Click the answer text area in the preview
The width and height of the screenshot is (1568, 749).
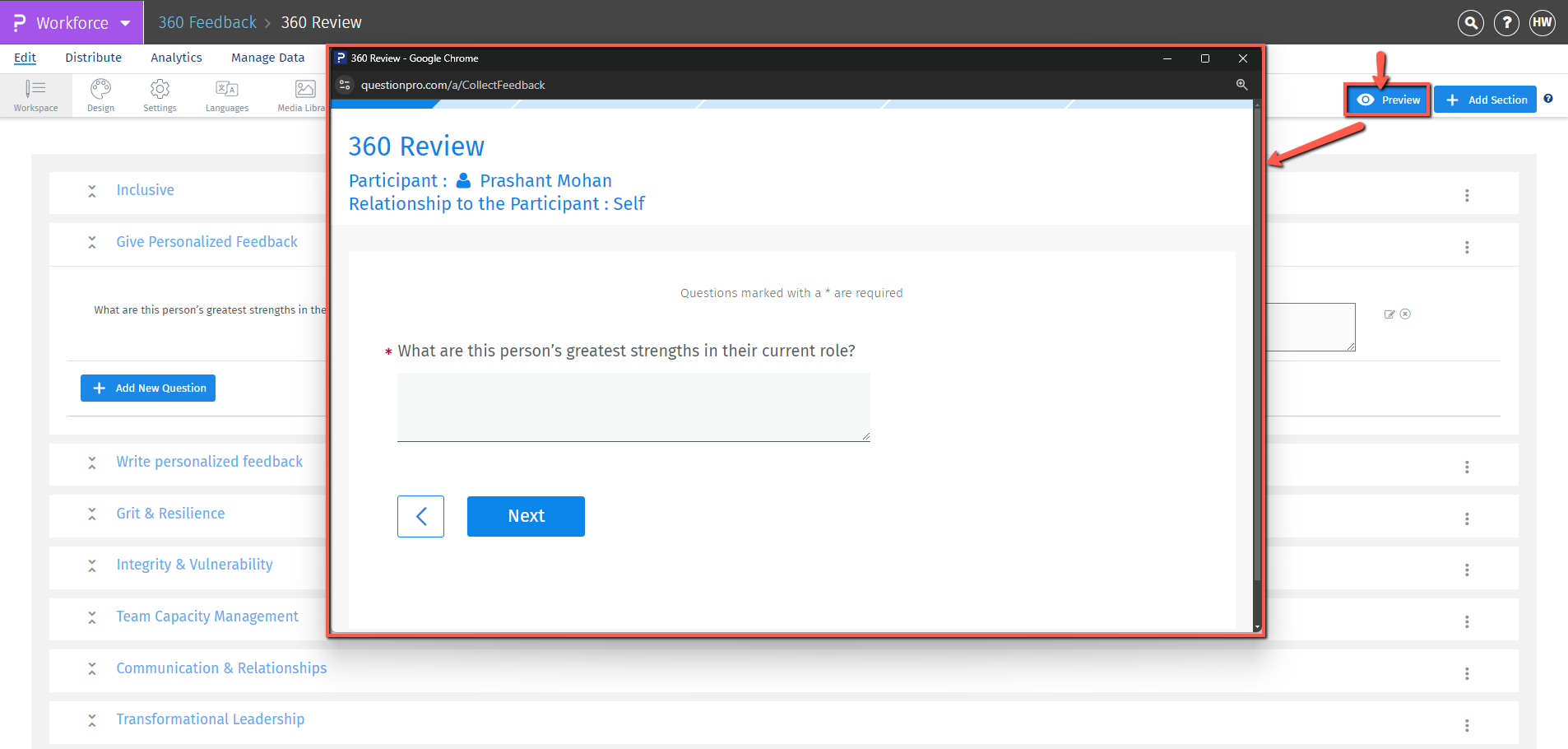[633, 407]
